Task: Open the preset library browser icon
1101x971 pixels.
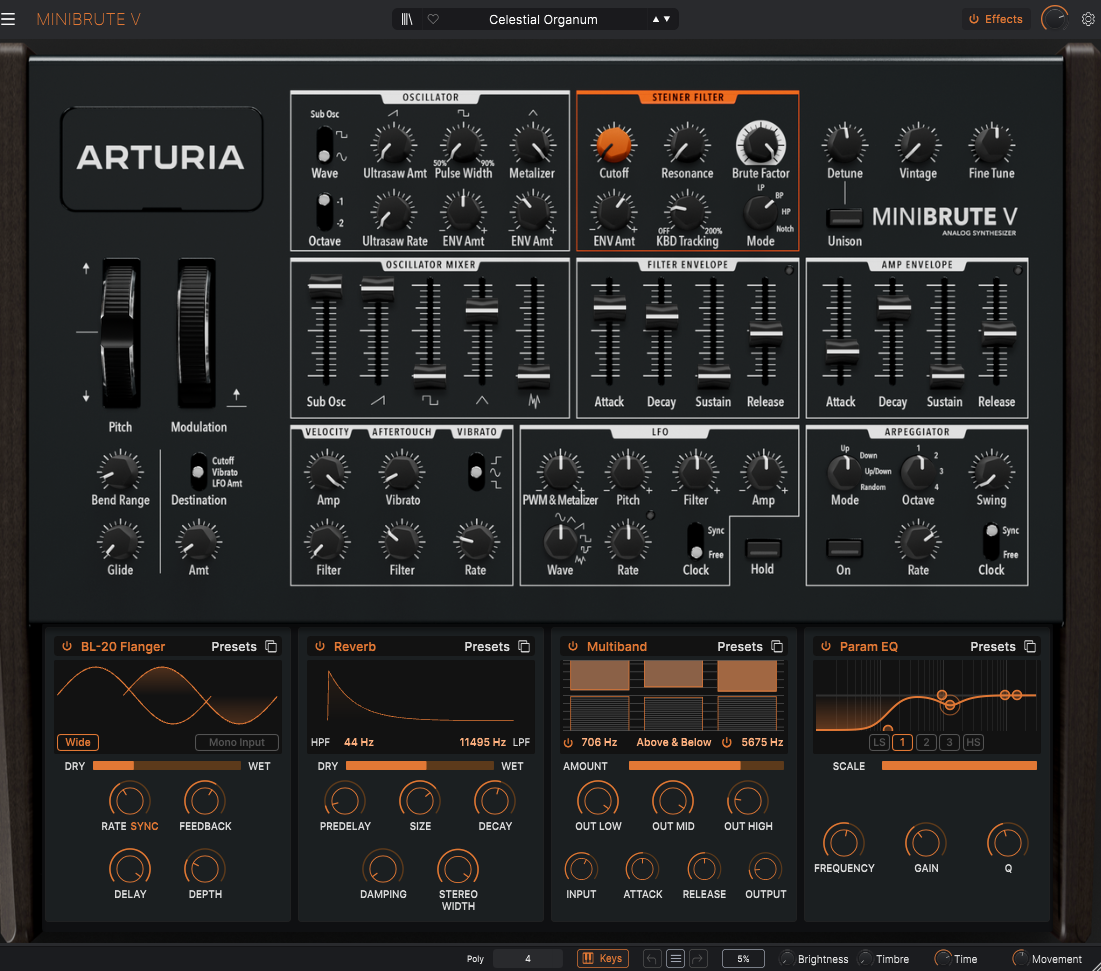Action: (407, 19)
